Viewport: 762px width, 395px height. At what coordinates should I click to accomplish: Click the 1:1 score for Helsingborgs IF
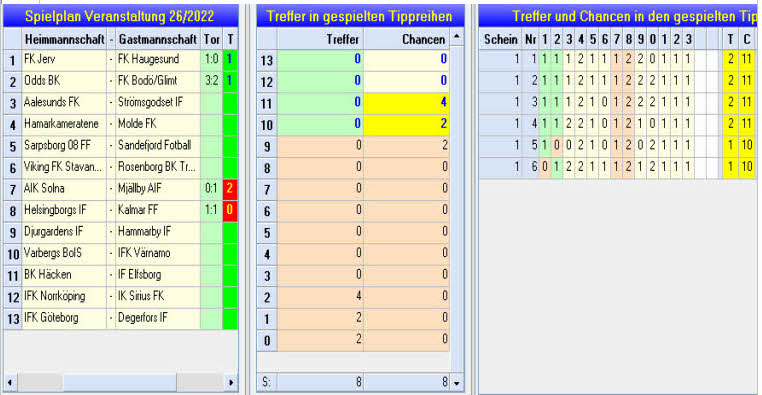[211, 210]
